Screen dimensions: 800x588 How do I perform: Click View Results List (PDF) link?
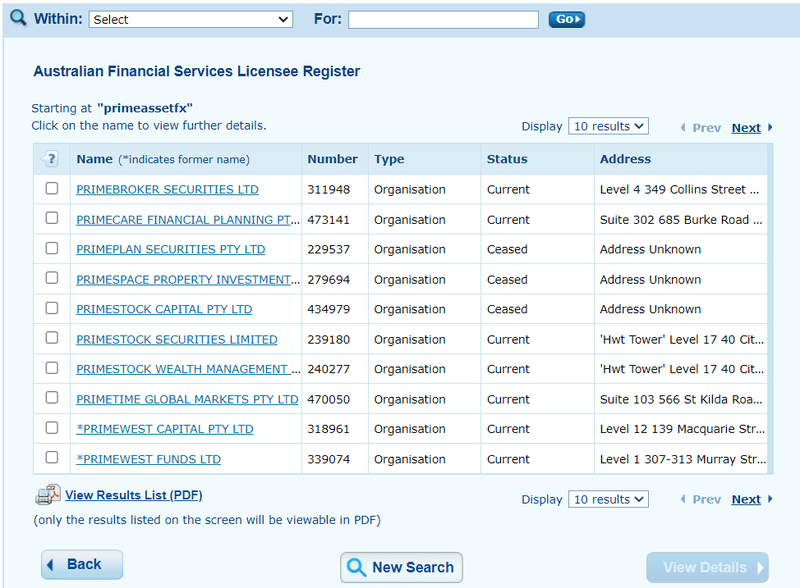pyautogui.click(x=134, y=495)
